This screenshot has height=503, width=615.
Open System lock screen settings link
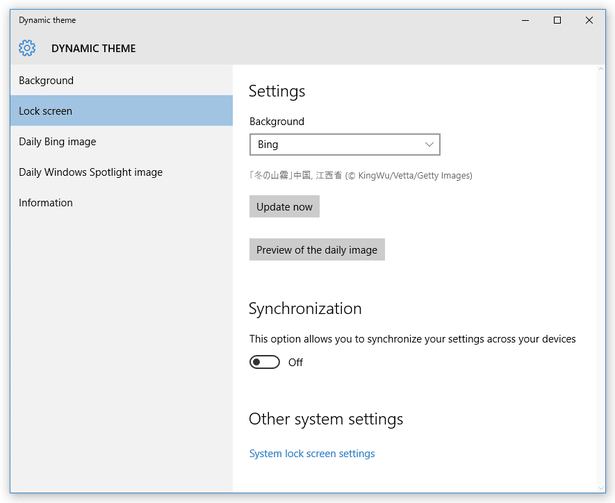click(x=312, y=454)
